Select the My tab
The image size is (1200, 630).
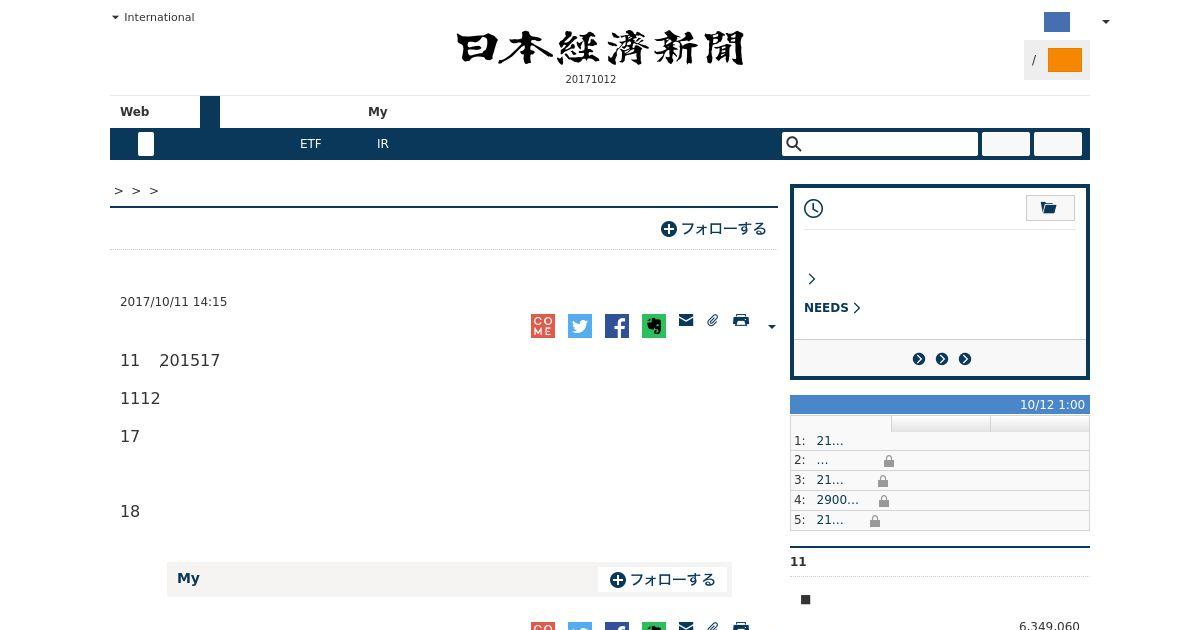coord(378,112)
